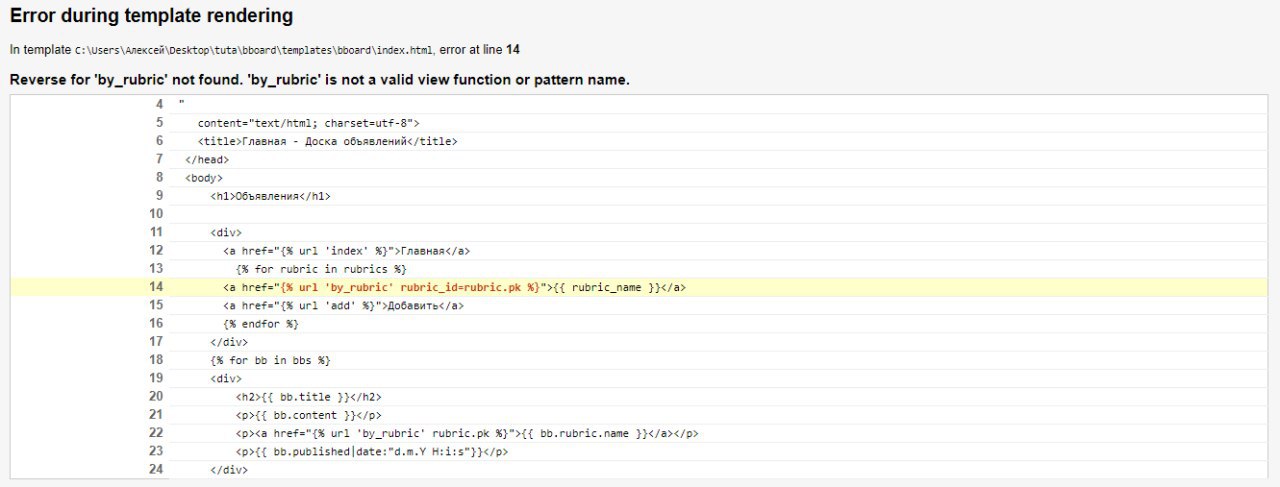The image size is (1280, 487).
Task: Click line number 5 in the gutter
Action: 159,123
